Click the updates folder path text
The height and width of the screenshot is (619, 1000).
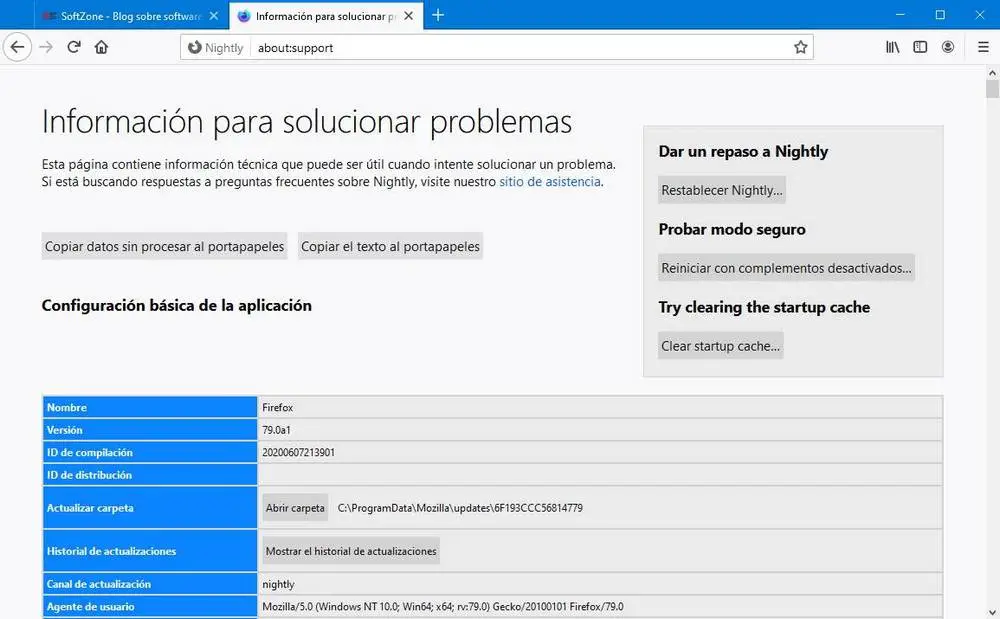pos(460,508)
